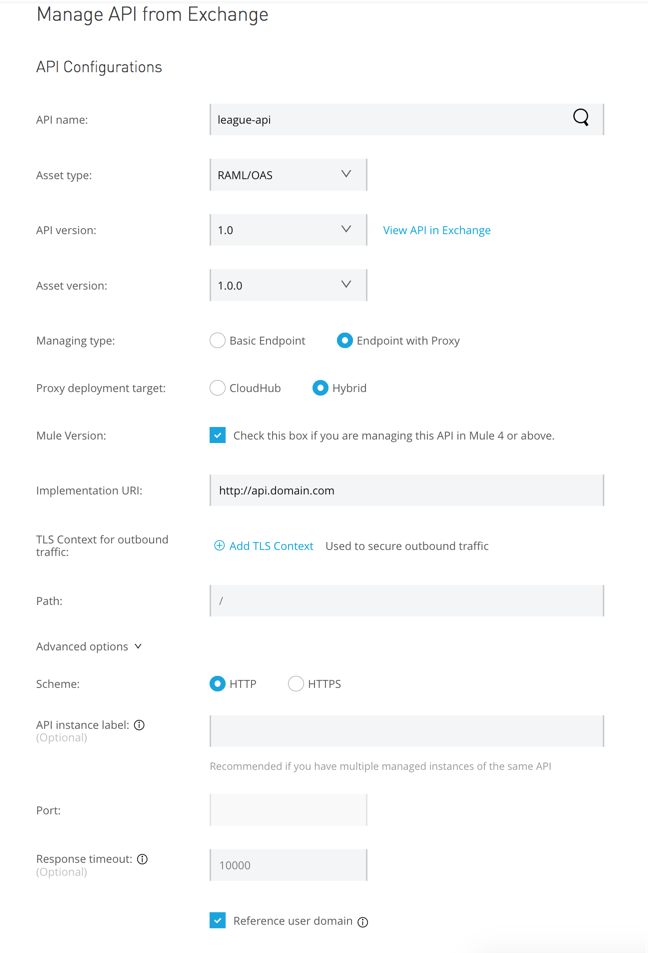
Task: Click the Reference user domain info icon
Action: (364, 920)
